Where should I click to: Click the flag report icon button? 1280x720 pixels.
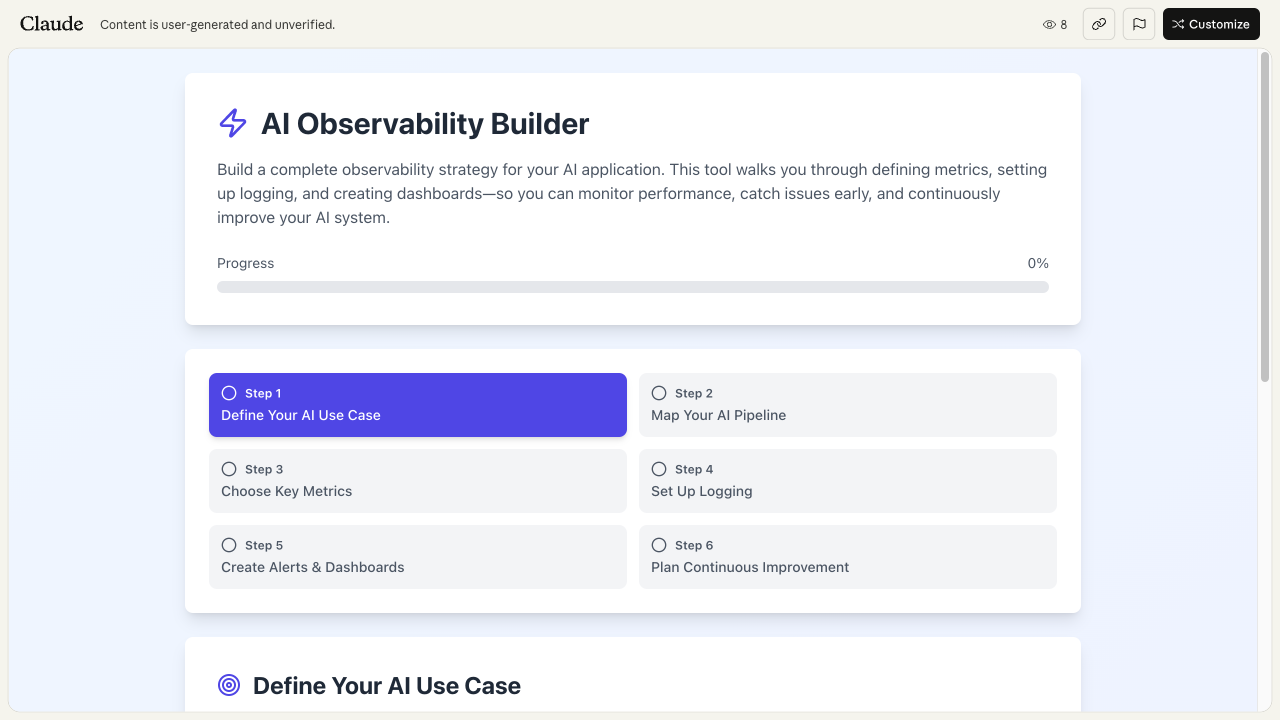(1139, 24)
